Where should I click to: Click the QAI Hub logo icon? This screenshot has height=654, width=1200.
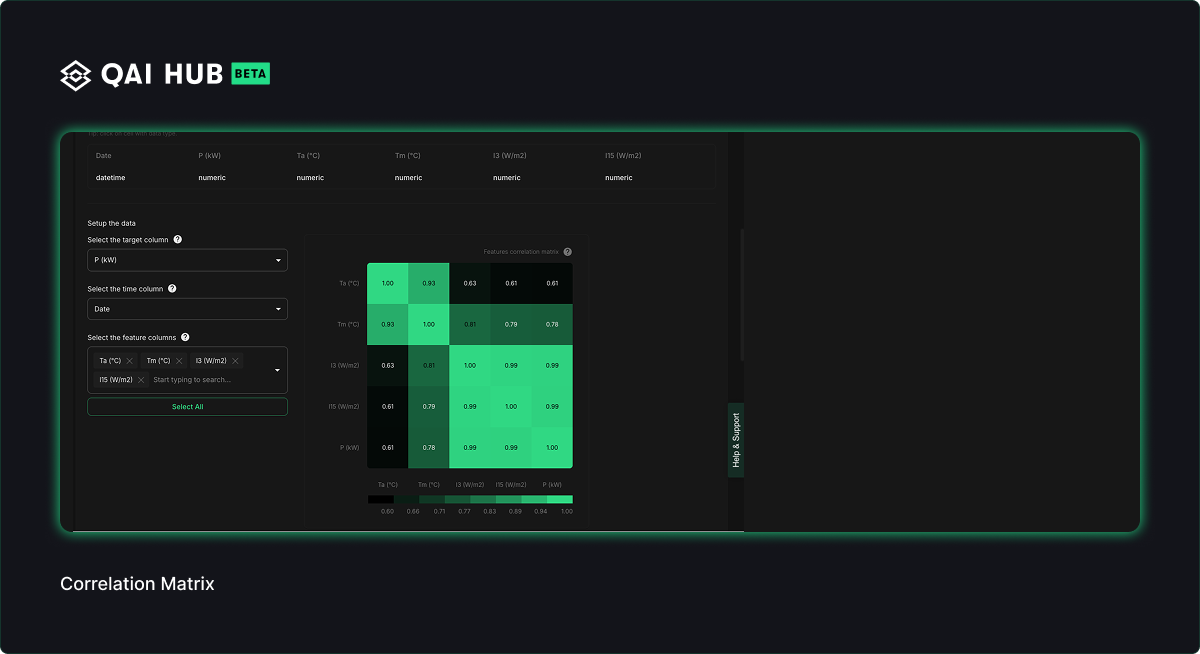76,74
